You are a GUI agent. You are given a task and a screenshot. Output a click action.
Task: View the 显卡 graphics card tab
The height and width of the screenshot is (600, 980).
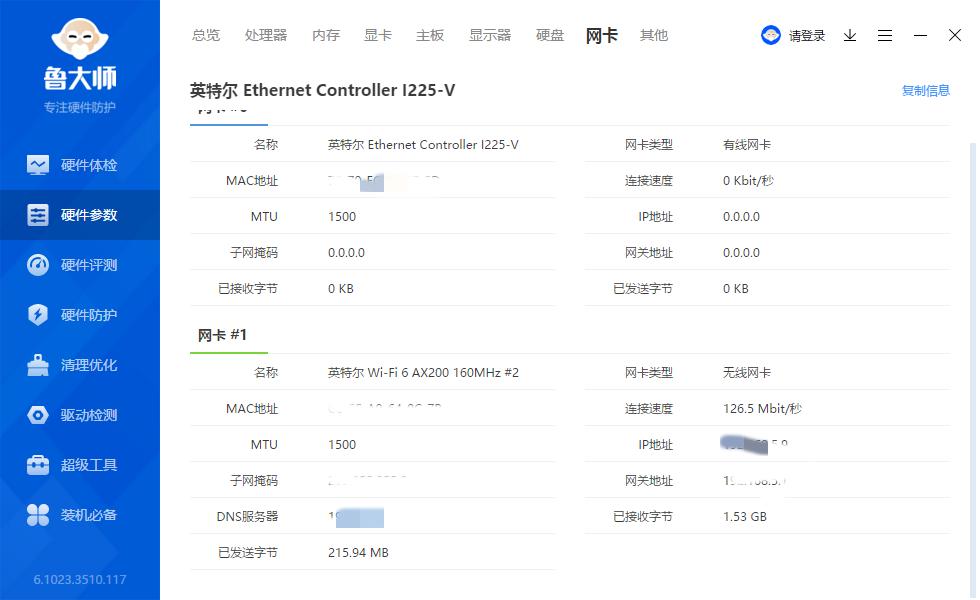point(377,35)
